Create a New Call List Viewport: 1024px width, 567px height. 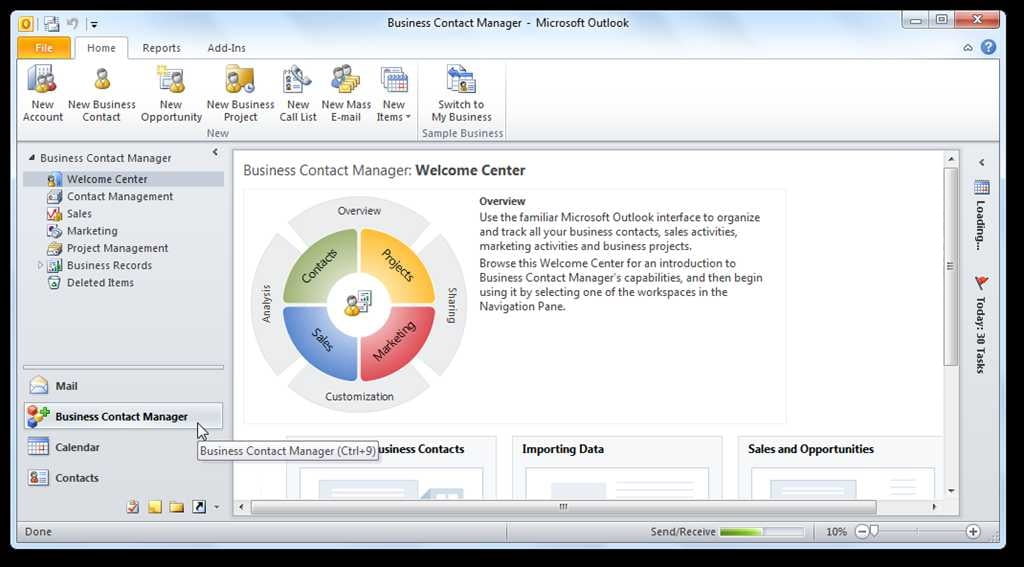coord(298,93)
